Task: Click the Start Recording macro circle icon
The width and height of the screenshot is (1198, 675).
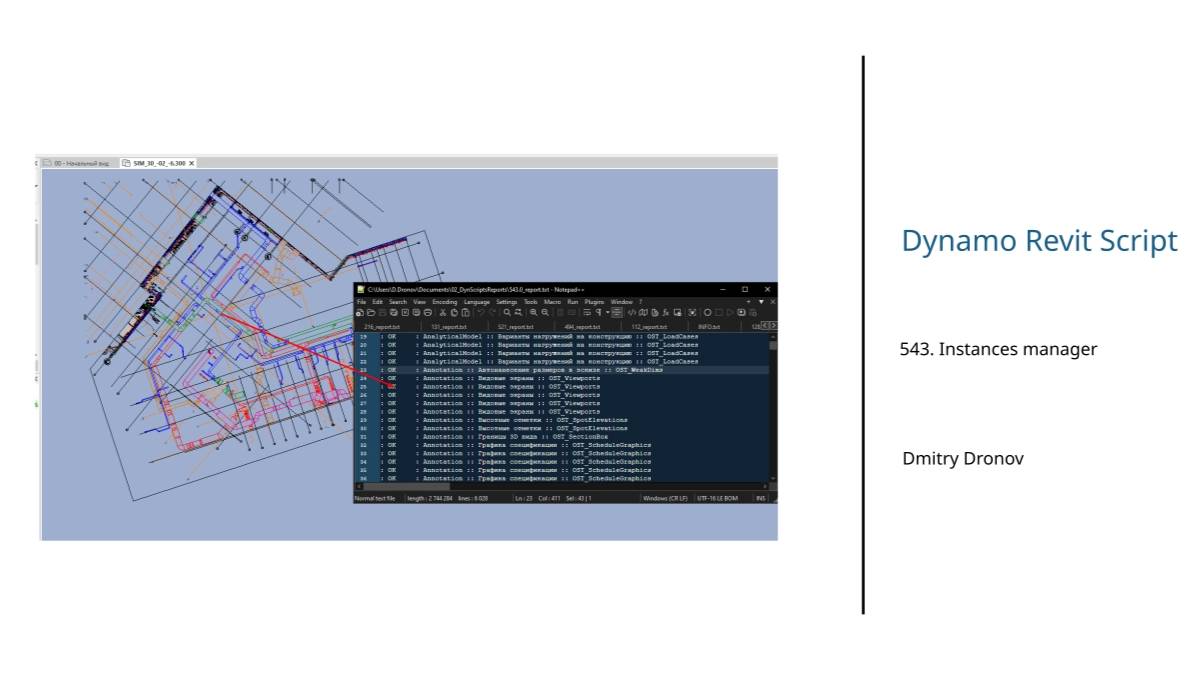Action: click(707, 313)
